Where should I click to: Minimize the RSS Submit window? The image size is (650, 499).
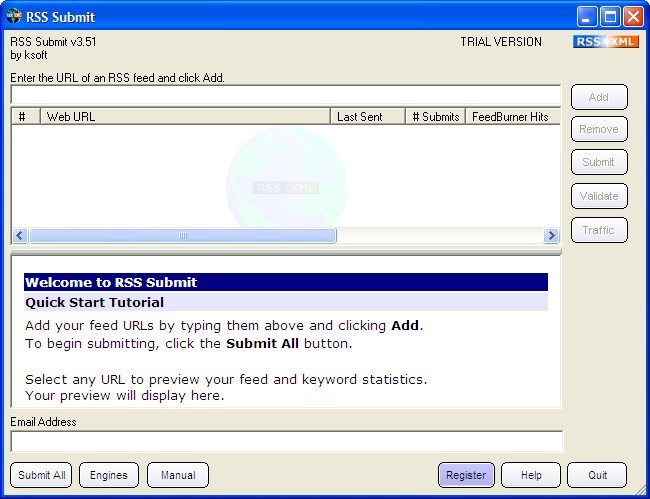tap(587, 17)
